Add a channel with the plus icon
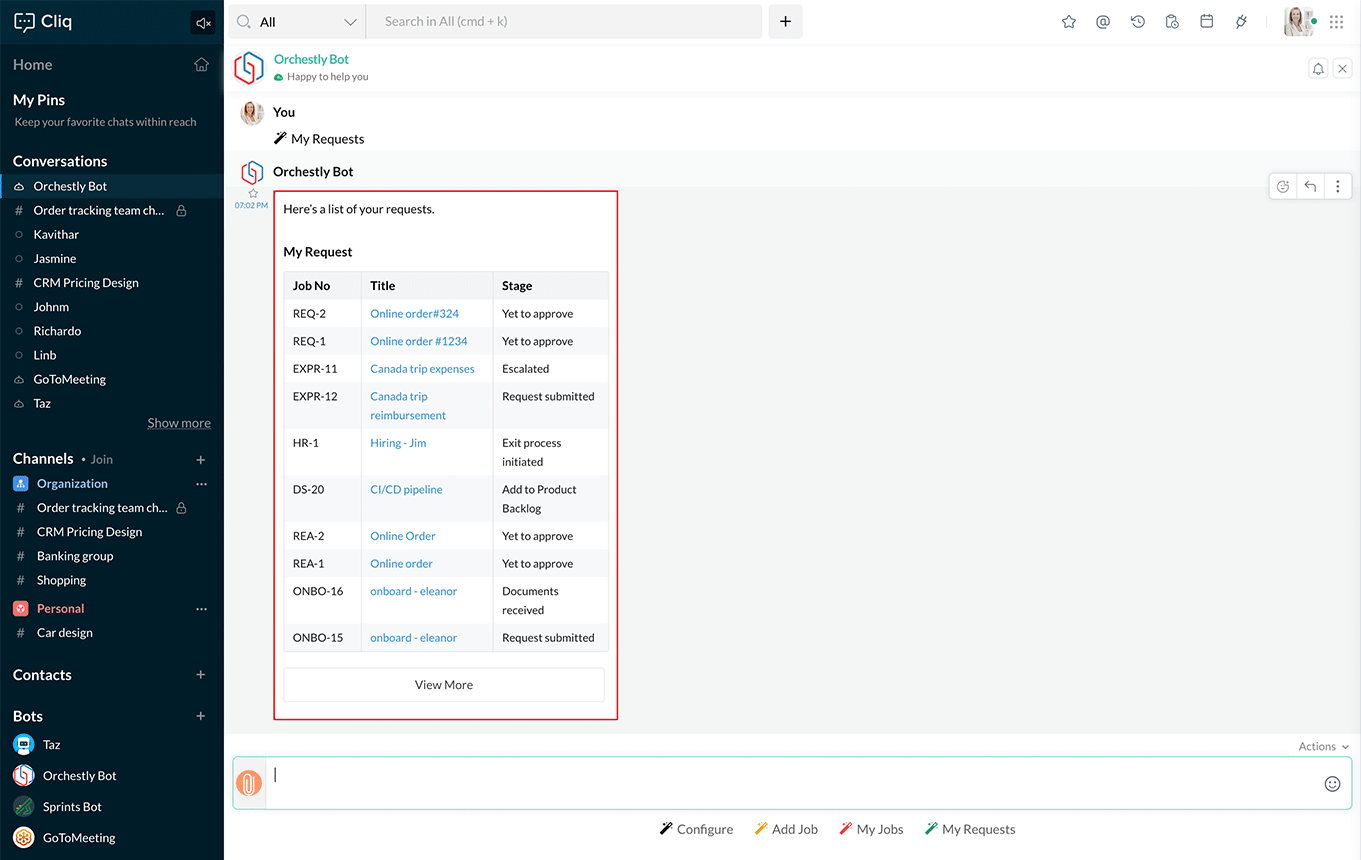This screenshot has width=1361, height=860. coord(201,460)
